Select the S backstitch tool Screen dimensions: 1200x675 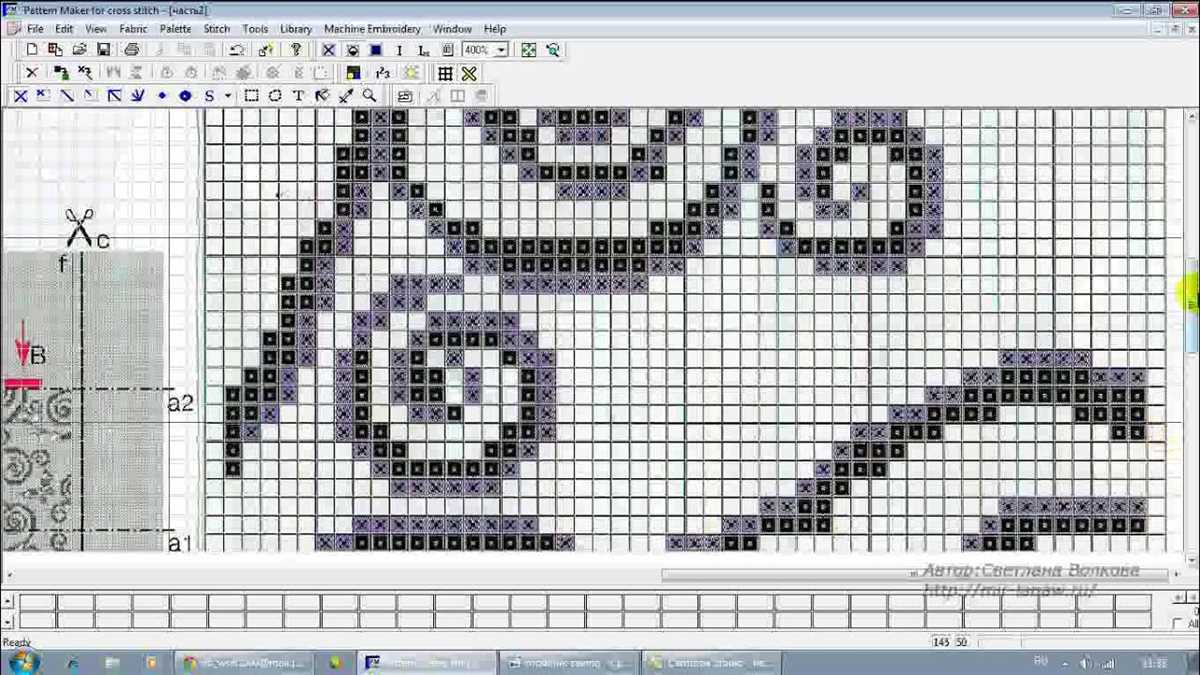209,96
